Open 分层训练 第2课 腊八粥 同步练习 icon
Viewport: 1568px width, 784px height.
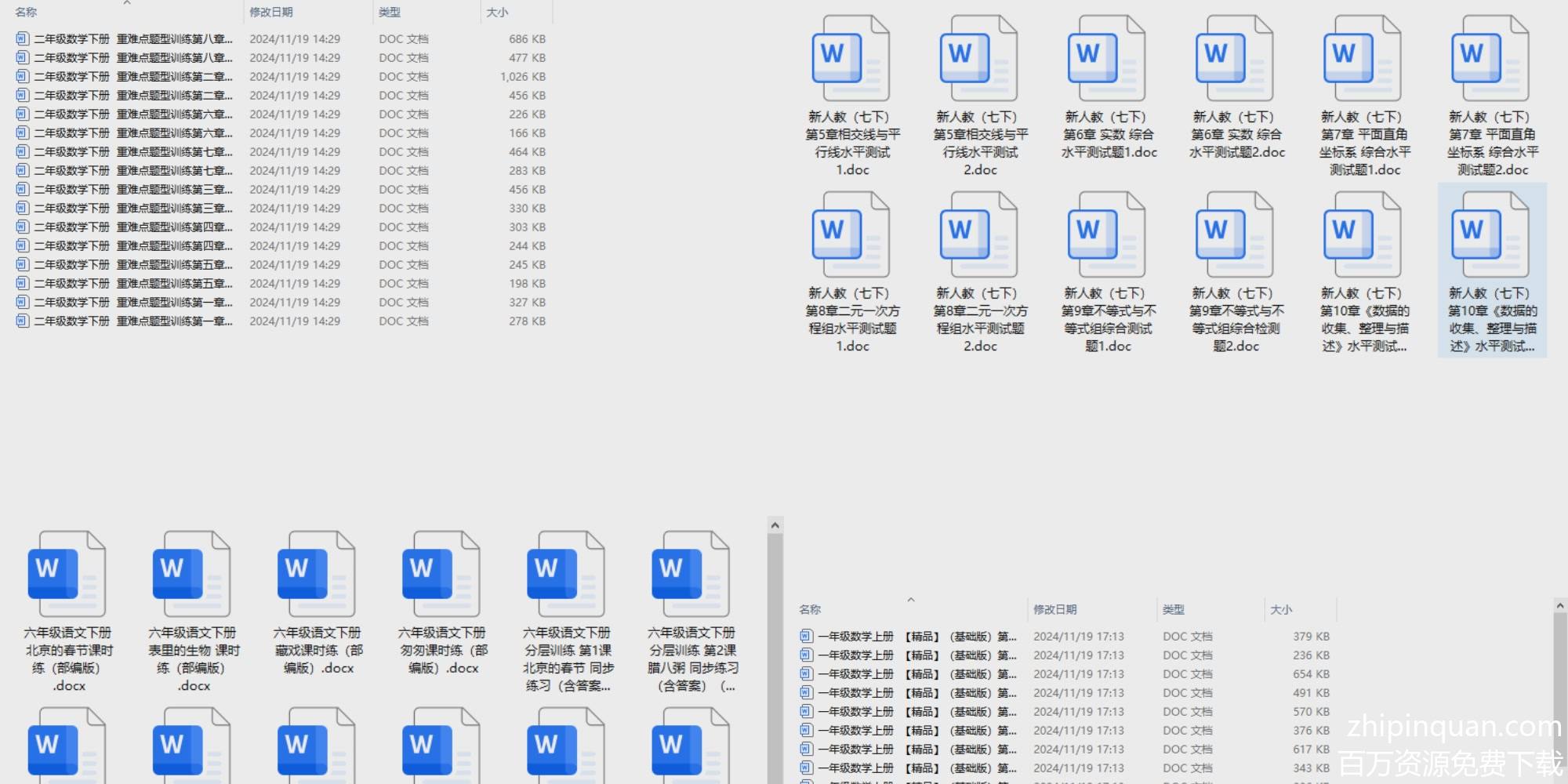click(690, 574)
